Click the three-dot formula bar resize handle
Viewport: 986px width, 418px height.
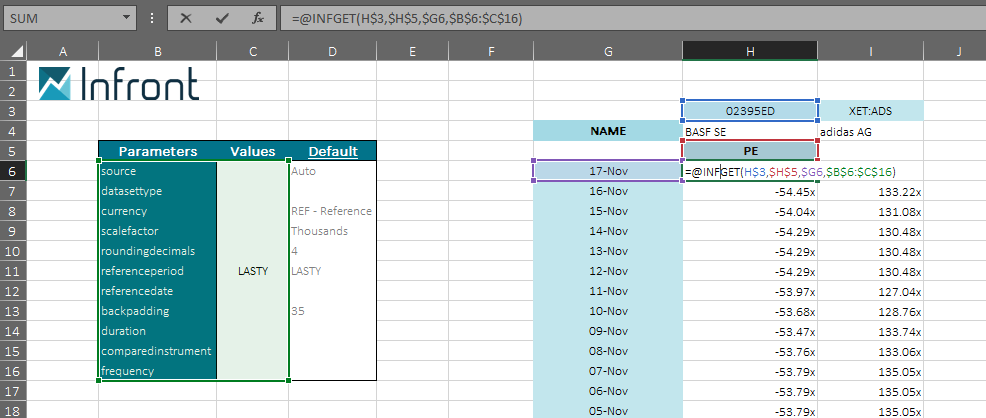[x=151, y=18]
